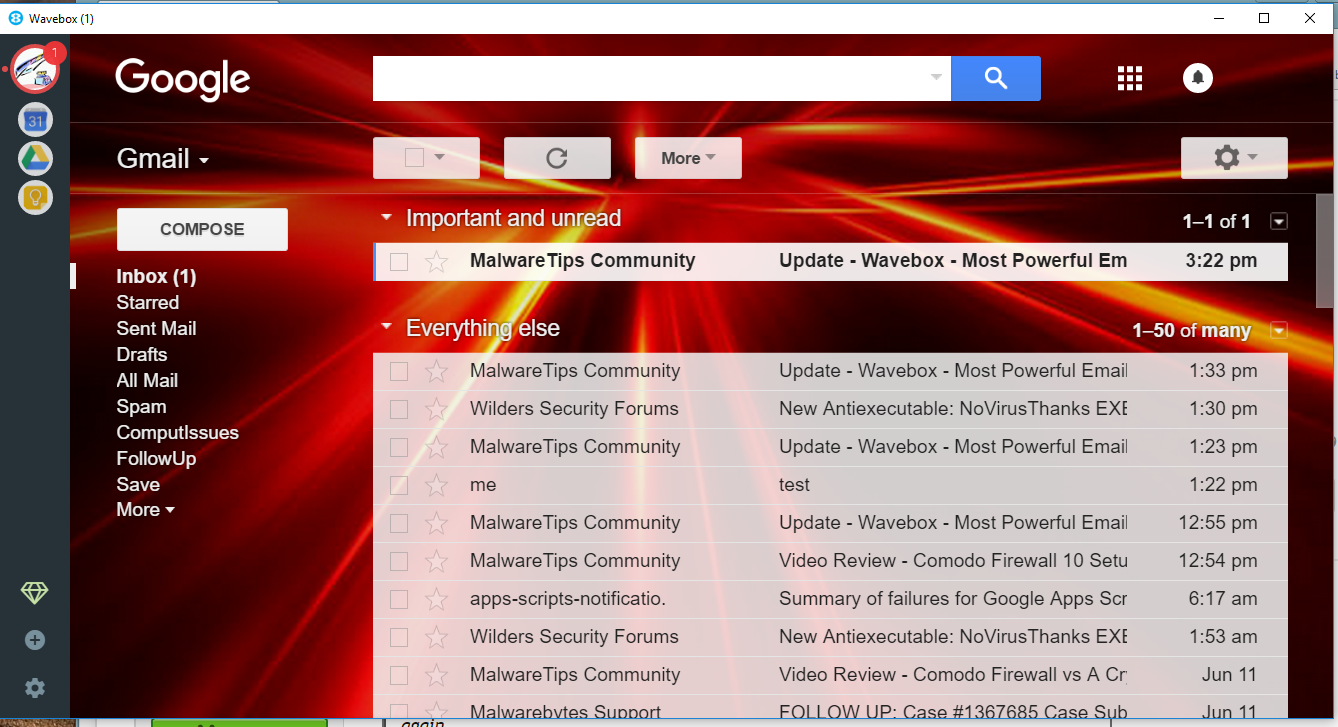Open Wavebox settings gear in the sidebar
Screen dimensions: 1338x727
coord(35,688)
